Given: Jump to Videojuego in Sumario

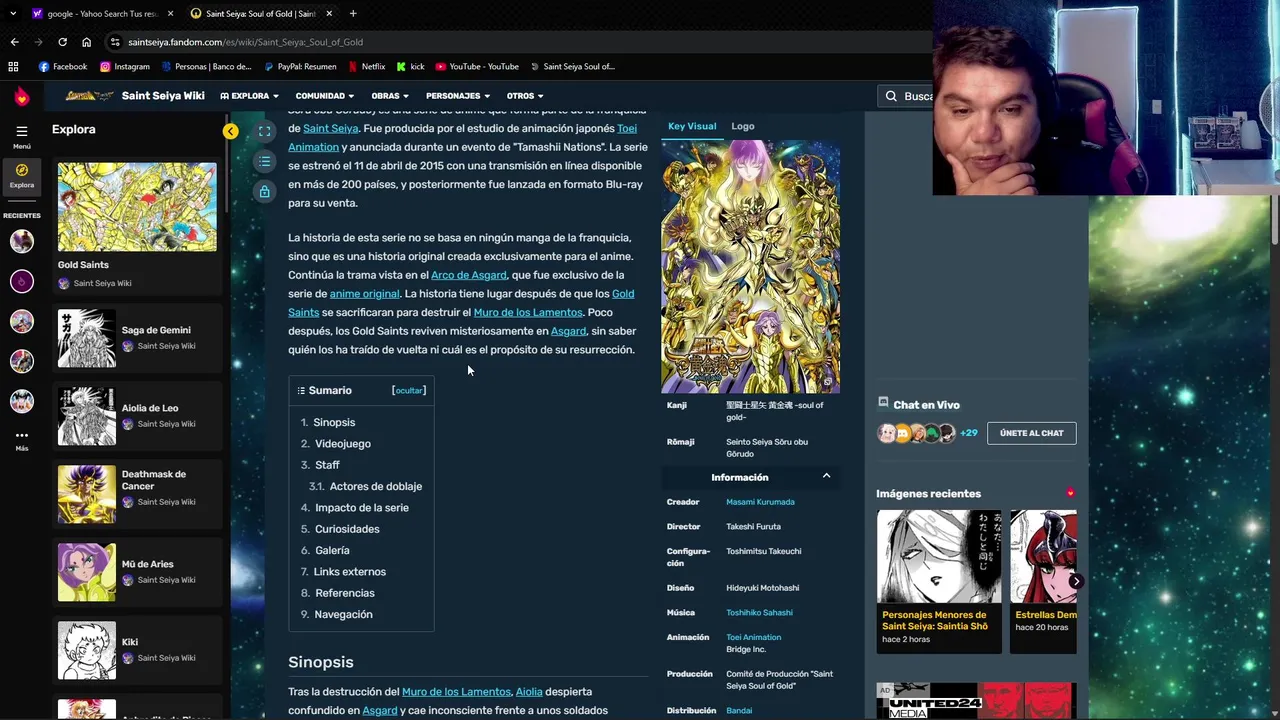Looking at the screenshot, I should coord(343,443).
